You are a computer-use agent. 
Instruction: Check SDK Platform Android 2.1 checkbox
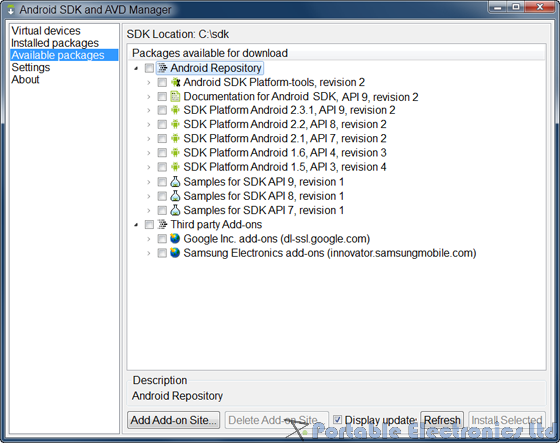click(x=162, y=139)
